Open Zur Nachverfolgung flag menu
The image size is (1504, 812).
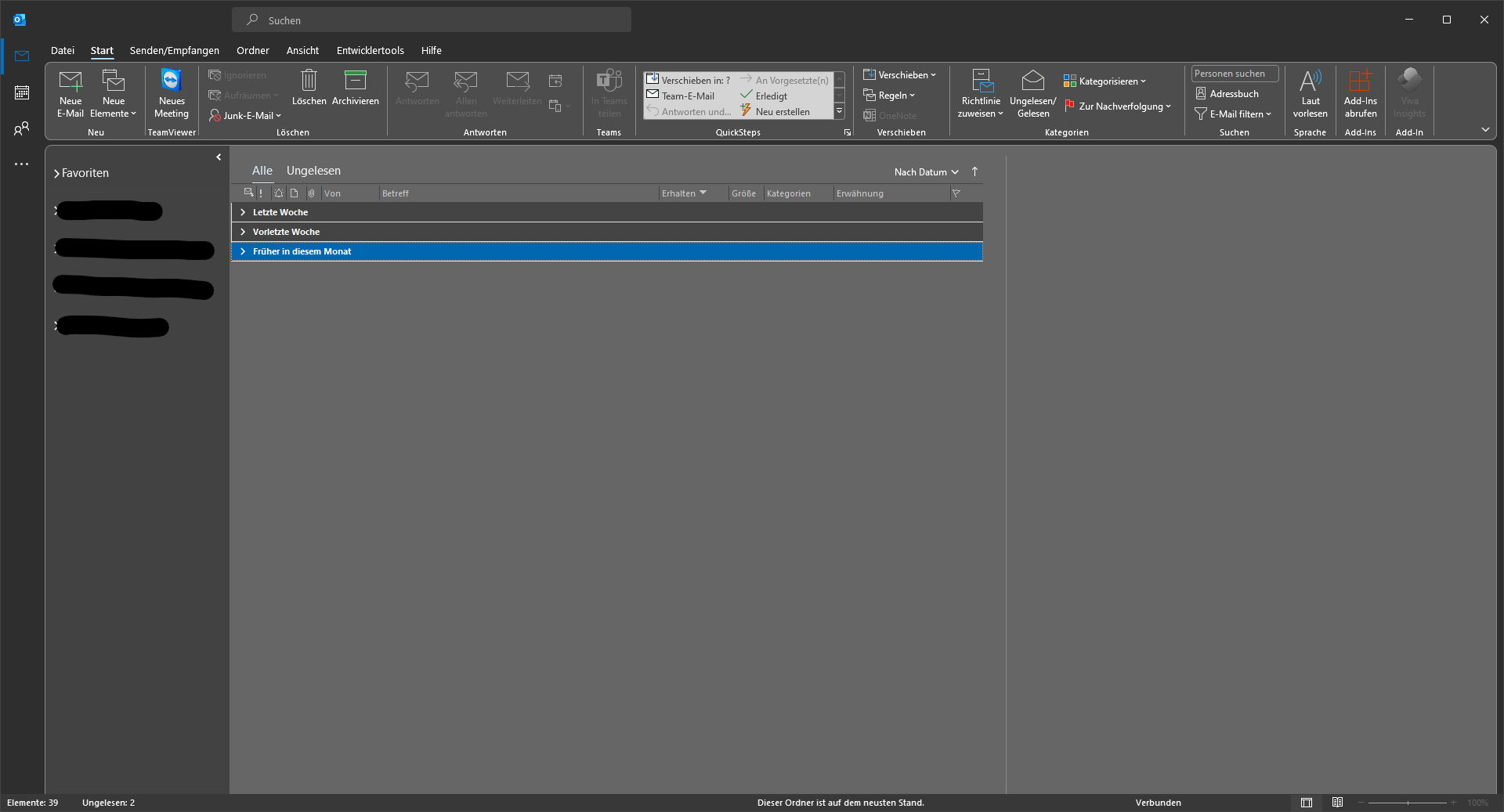(x=1117, y=106)
